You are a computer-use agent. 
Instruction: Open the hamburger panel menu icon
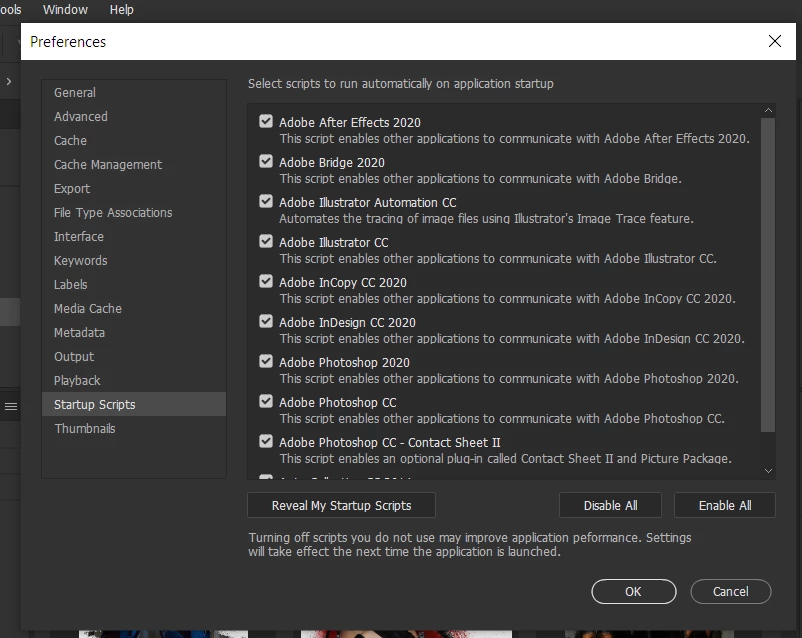click(11, 406)
